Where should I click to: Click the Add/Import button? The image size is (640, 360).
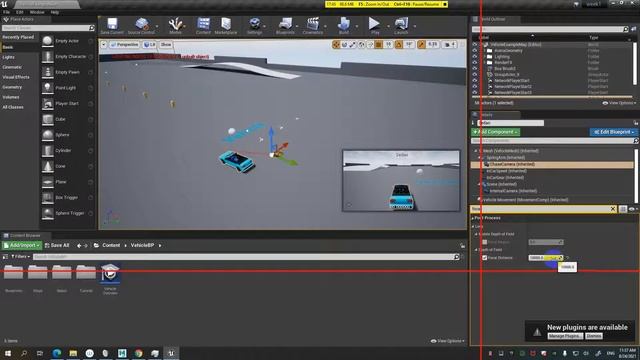[22, 245]
